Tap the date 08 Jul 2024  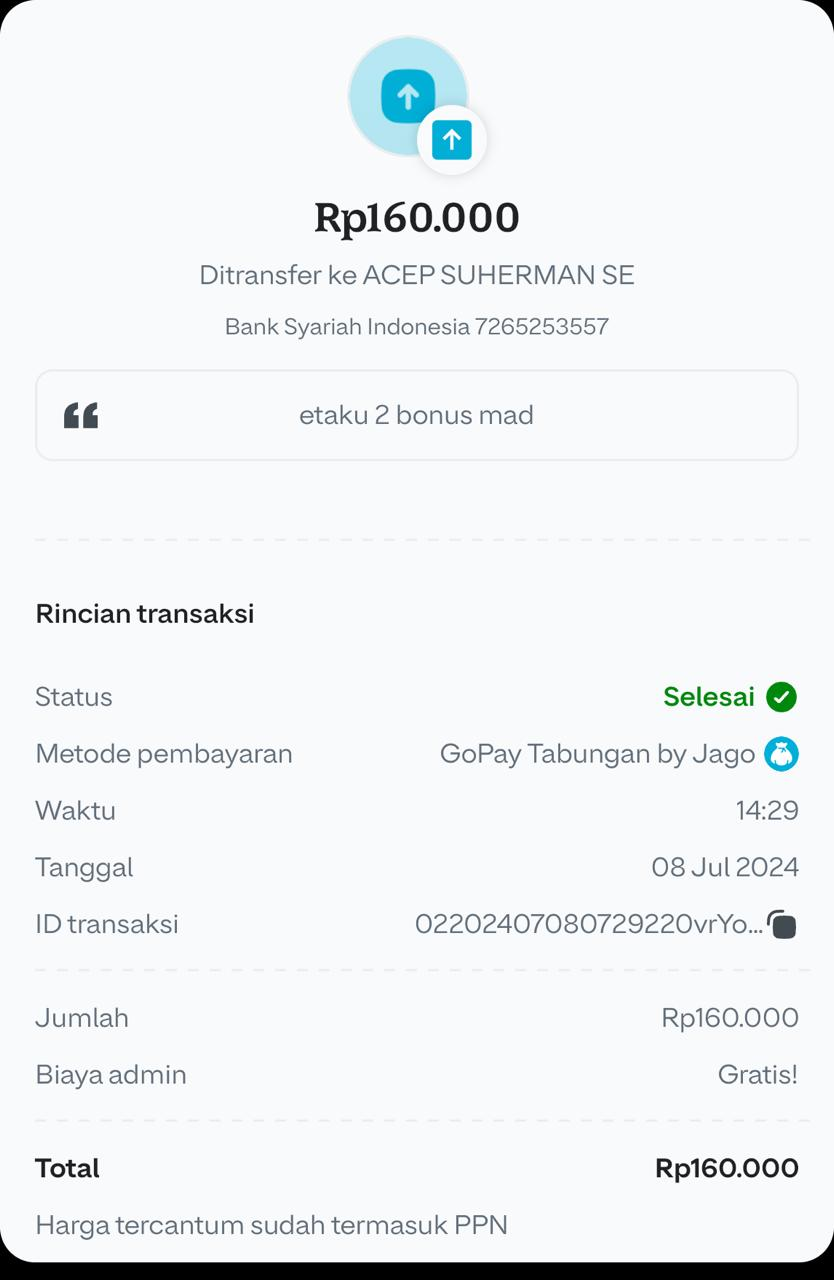click(x=725, y=867)
